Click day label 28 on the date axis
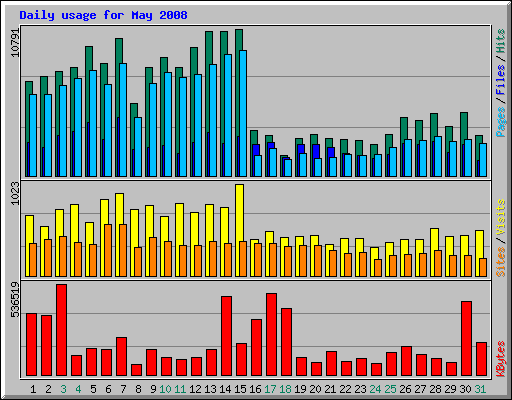Screen dimensions: 512x400 tap(435, 389)
